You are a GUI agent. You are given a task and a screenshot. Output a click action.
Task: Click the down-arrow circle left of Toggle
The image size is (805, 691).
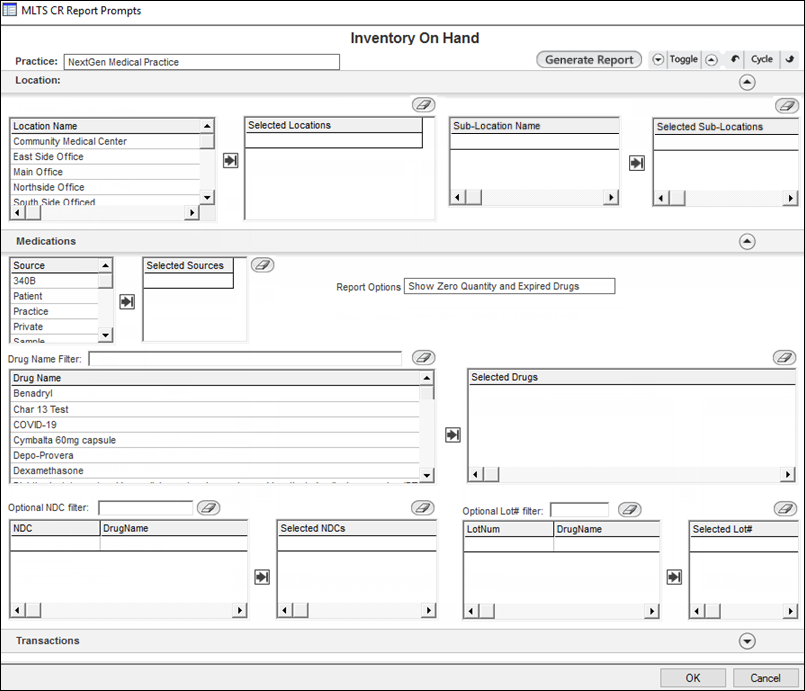tap(658, 60)
